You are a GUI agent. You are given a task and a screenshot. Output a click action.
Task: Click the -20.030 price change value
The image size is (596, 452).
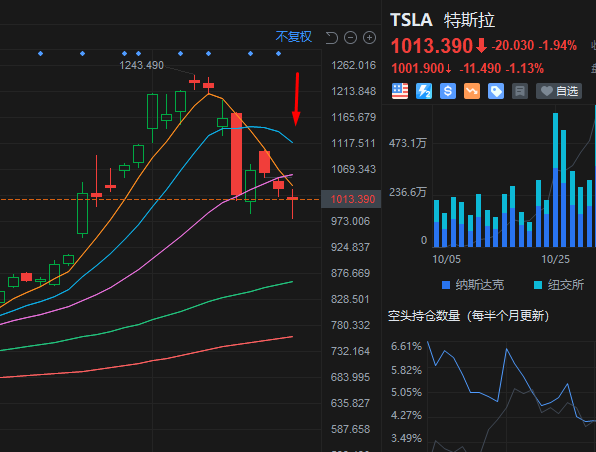pos(513,46)
